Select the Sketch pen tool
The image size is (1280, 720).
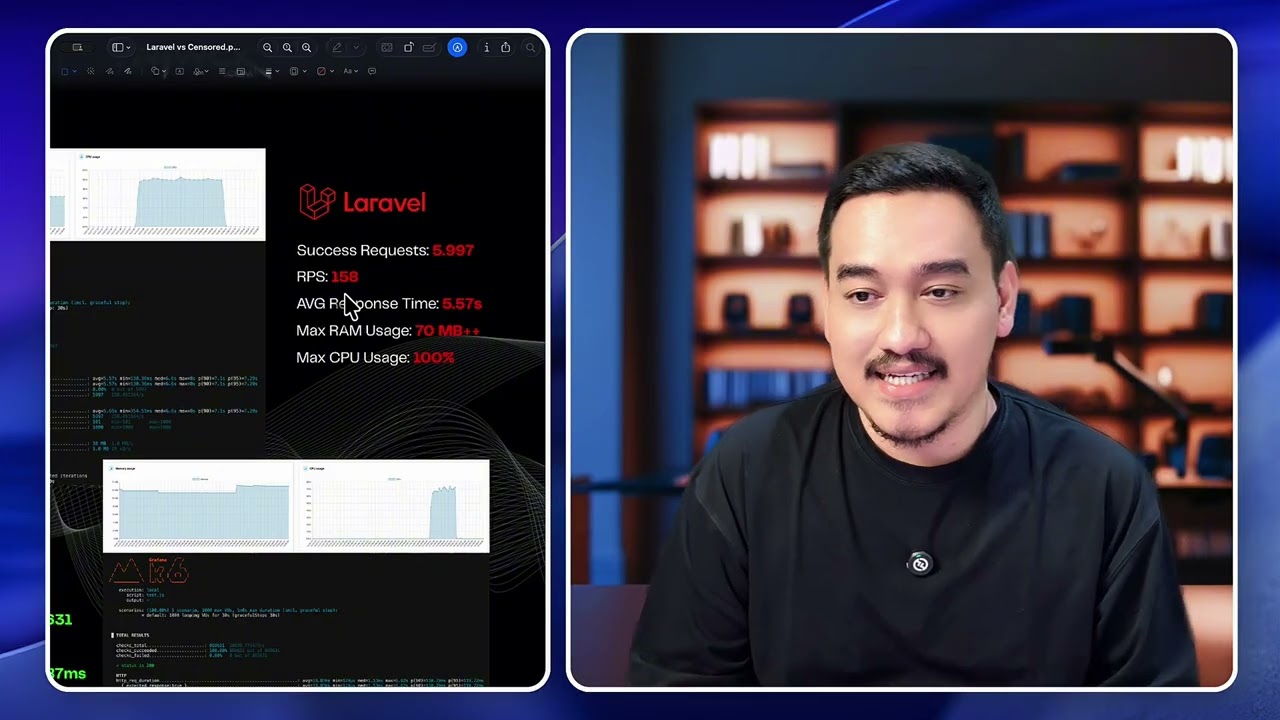109,71
